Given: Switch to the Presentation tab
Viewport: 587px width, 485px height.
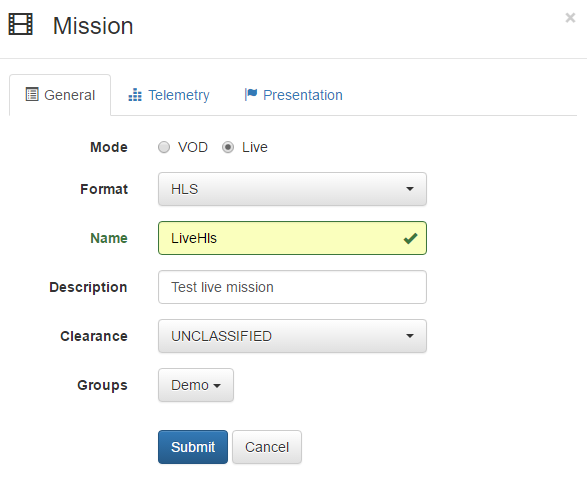Looking at the screenshot, I should [294, 95].
